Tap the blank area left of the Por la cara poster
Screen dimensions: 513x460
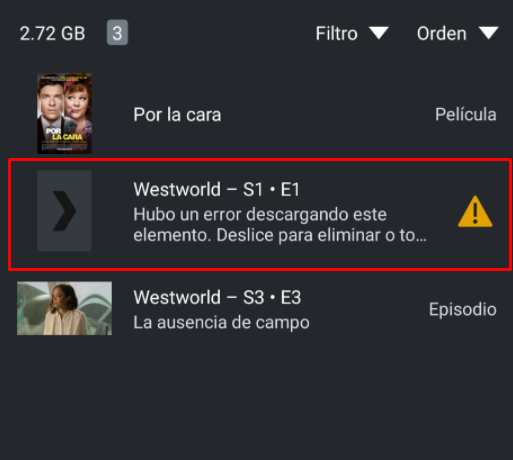tap(18, 113)
